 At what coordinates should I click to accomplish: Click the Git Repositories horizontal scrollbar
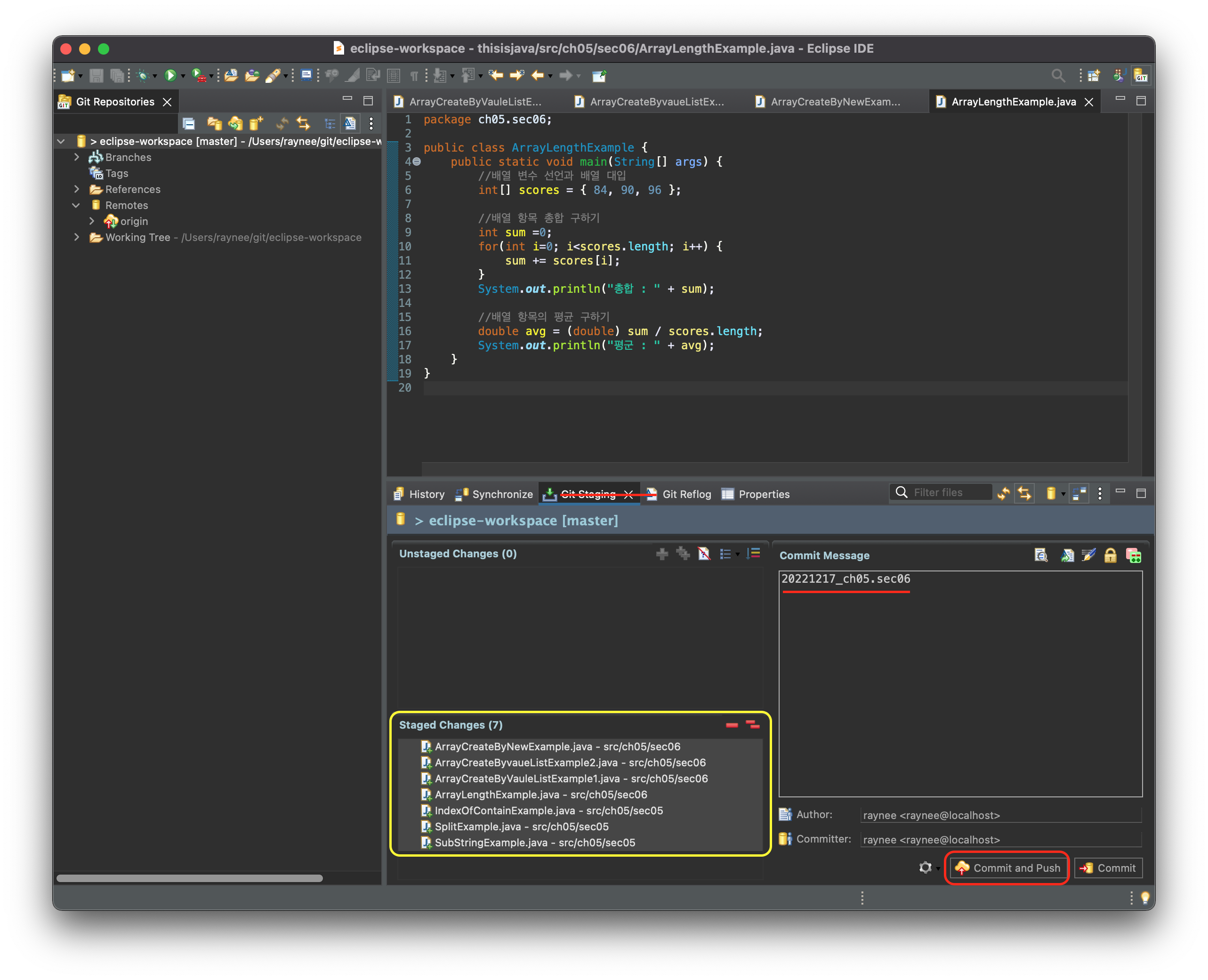pyautogui.click(x=190, y=878)
